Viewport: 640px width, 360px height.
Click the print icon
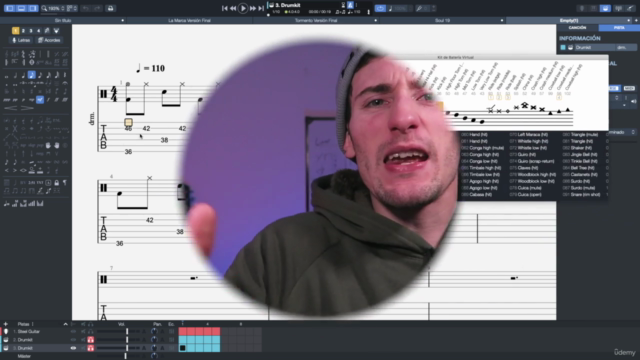pos(110,8)
